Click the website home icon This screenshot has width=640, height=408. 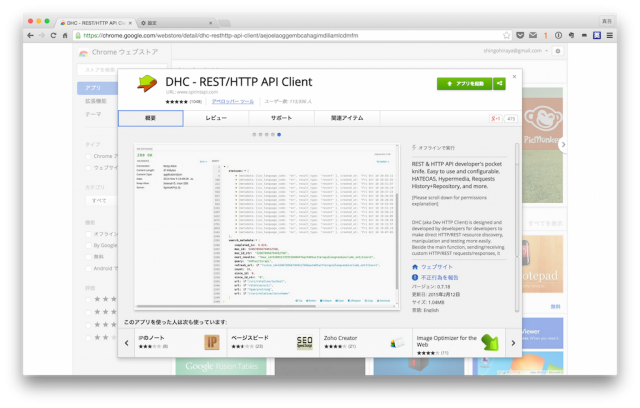click(x=415, y=267)
